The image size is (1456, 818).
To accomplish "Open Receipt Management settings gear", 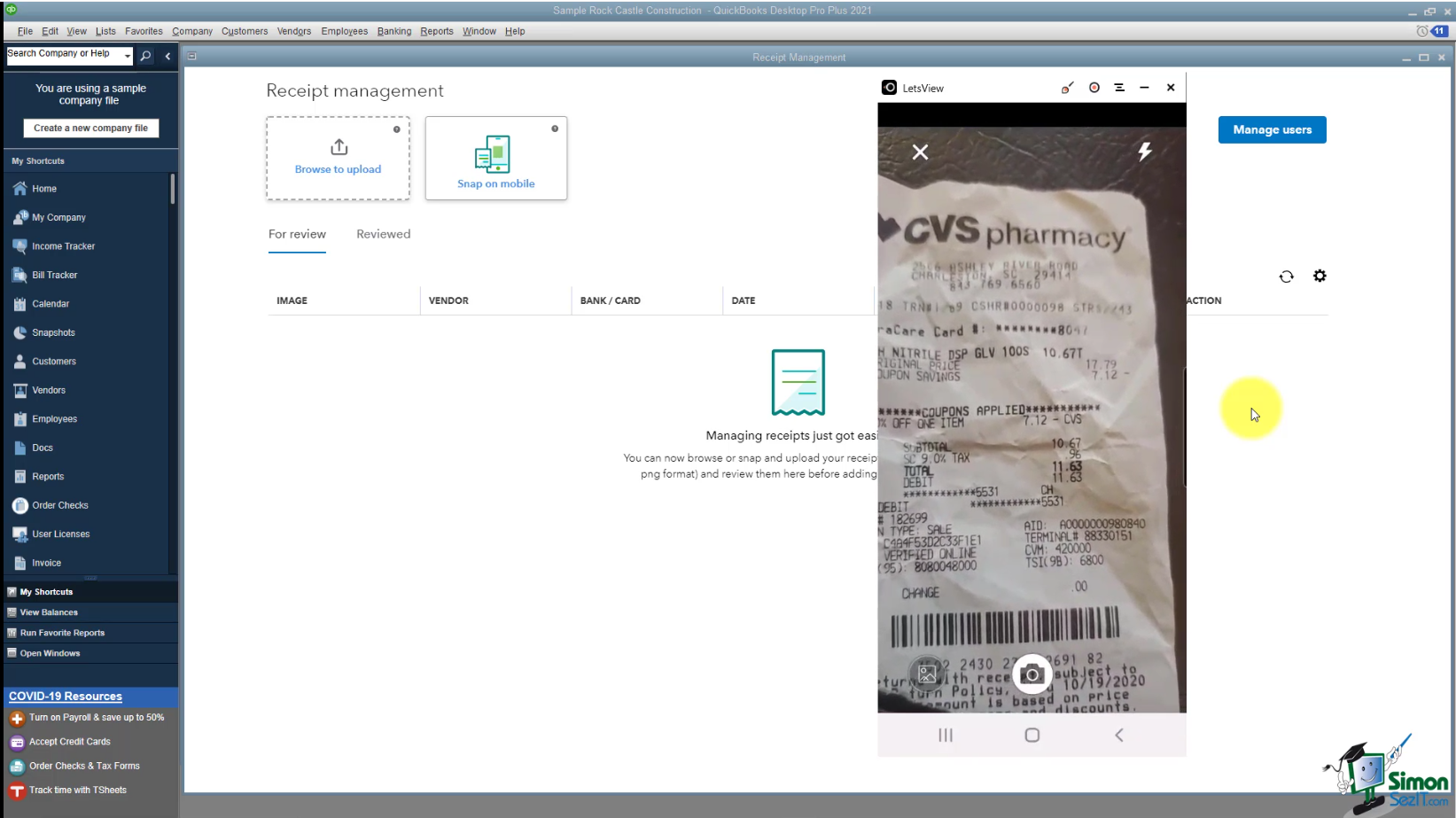I will tap(1320, 276).
